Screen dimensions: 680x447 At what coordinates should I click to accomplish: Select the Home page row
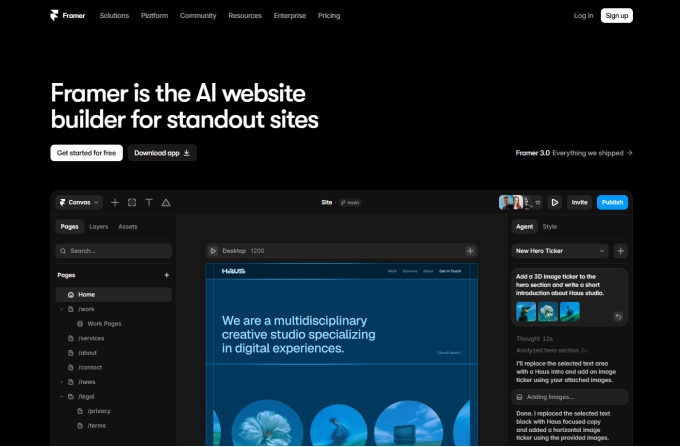(x=114, y=295)
